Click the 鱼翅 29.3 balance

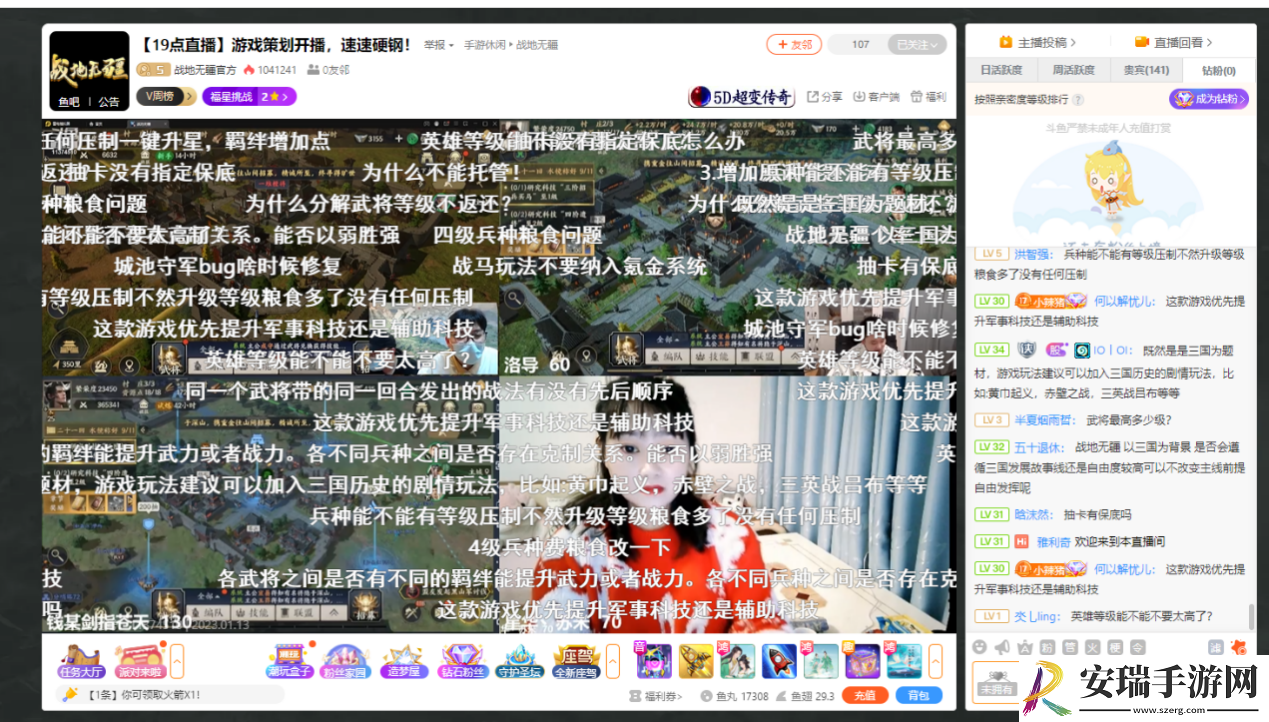(x=805, y=695)
